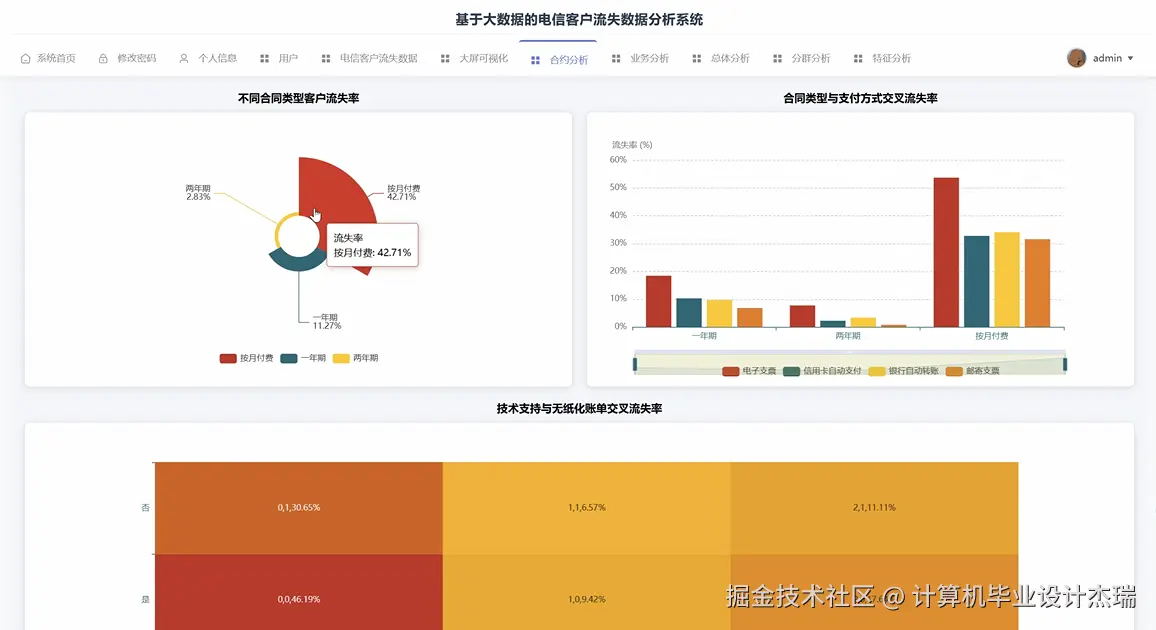
Task: Click the 按月付费 42.71% pie label
Action: coord(403,192)
